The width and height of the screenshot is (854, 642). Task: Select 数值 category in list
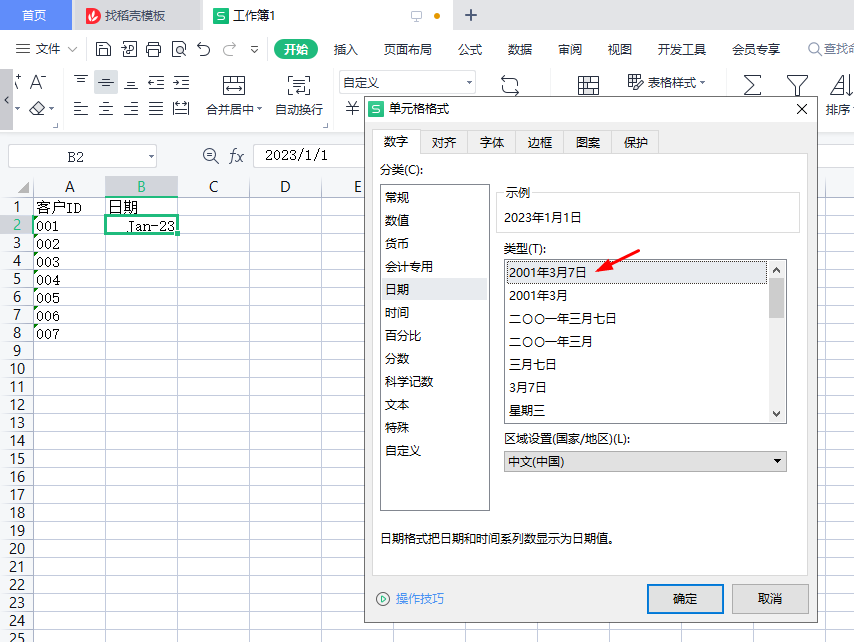point(434,220)
